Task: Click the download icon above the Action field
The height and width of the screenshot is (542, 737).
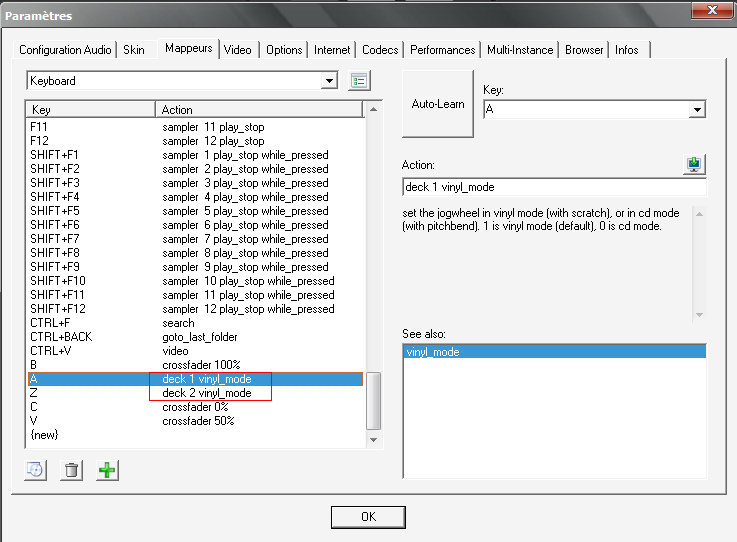Action: click(x=695, y=165)
